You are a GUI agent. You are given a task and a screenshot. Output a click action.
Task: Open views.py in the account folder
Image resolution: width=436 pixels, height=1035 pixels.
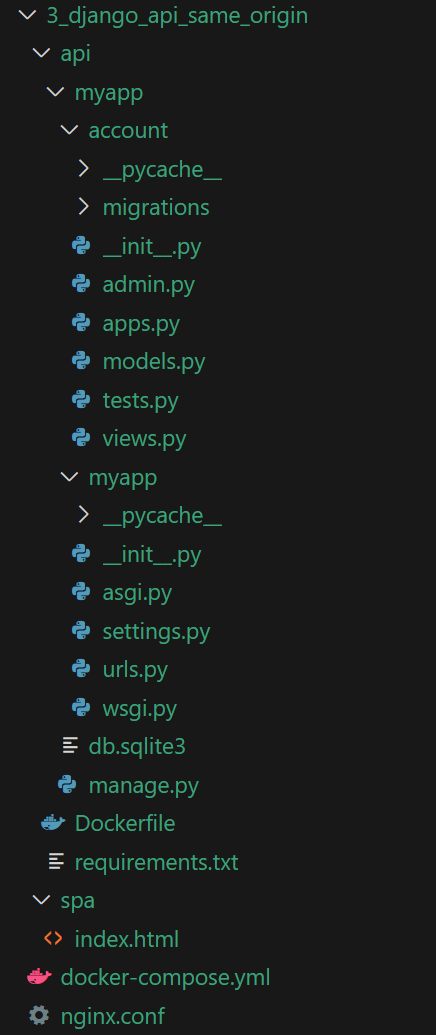144,439
